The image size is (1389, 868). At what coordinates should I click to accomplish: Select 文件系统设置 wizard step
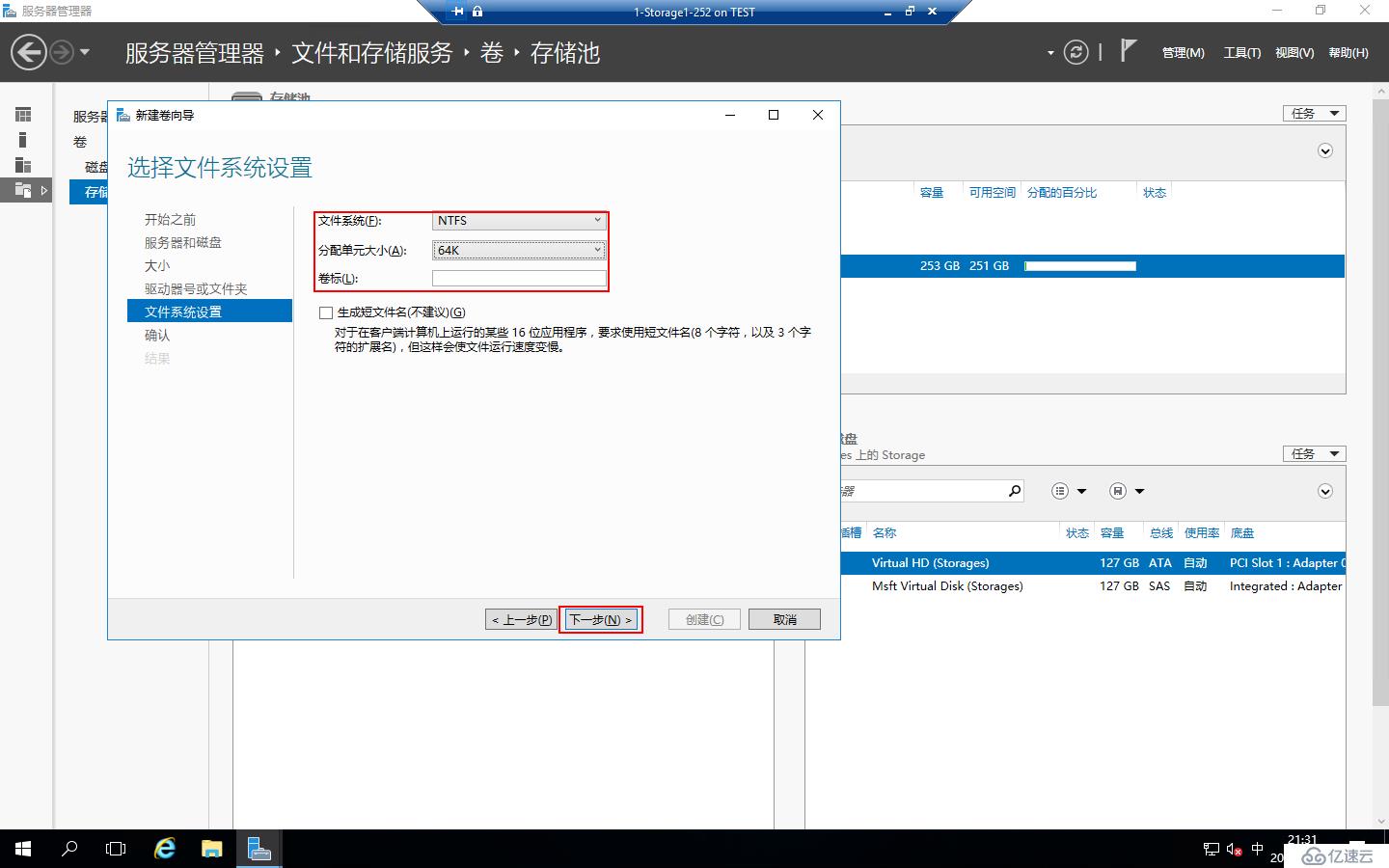[209, 311]
